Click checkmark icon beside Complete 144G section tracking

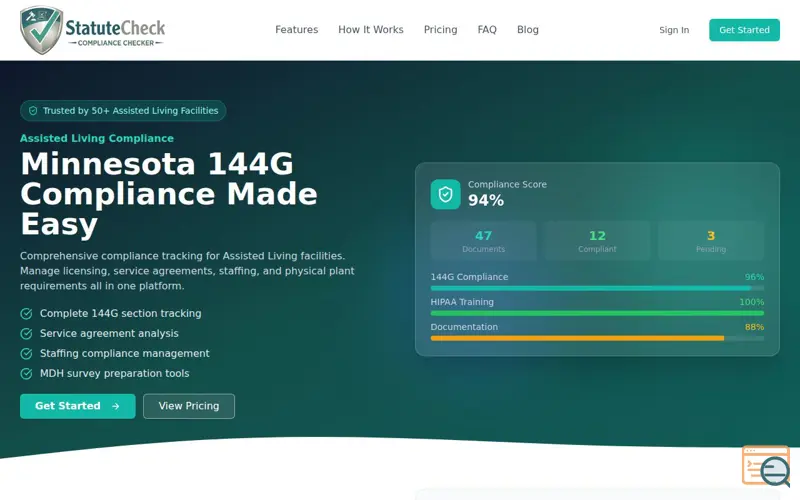26,314
